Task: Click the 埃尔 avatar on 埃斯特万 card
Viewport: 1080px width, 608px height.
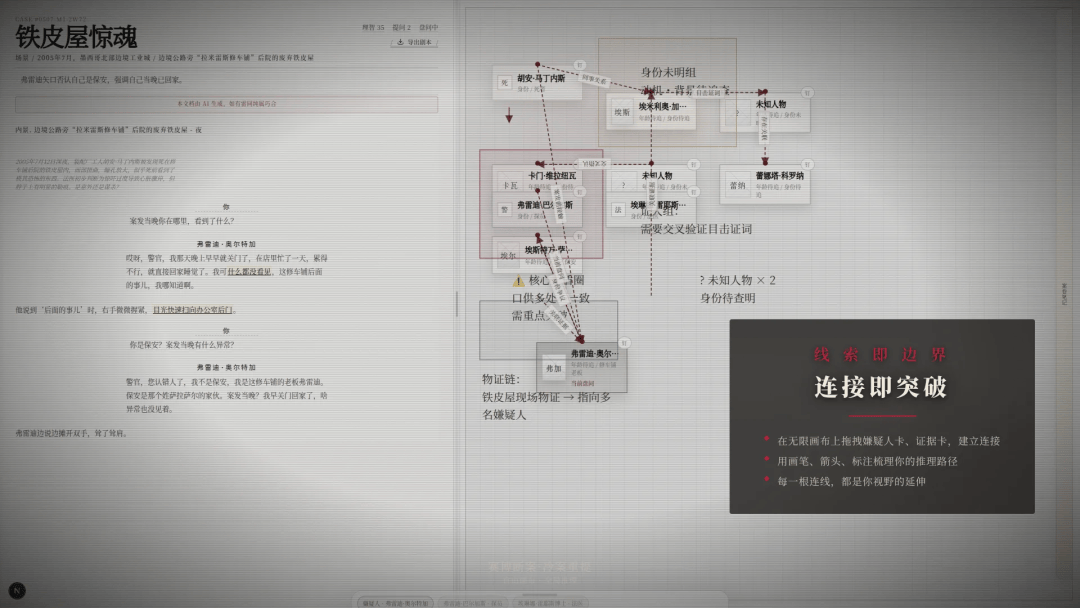Action: tap(508, 255)
